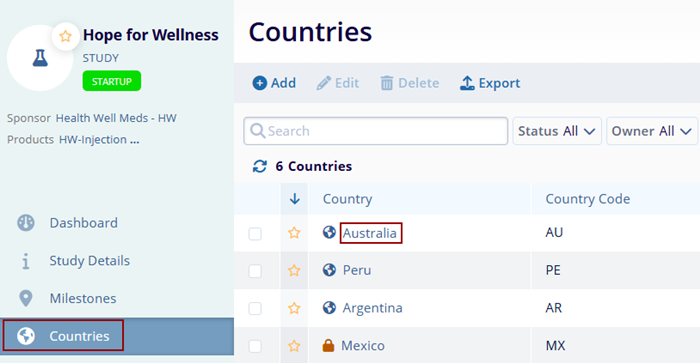Check the Australia row checkbox
The image size is (700, 363).
click(255, 234)
